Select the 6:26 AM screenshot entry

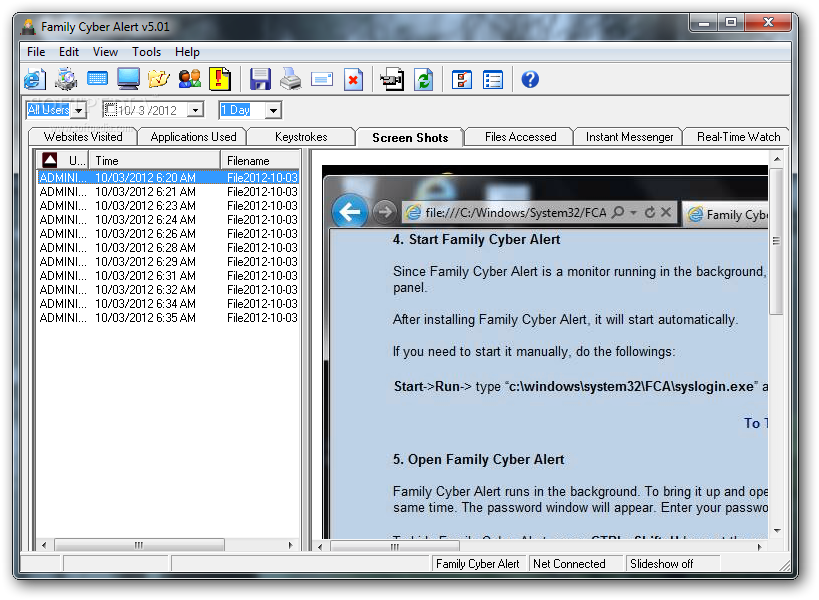pyautogui.click(x=168, y=234)
